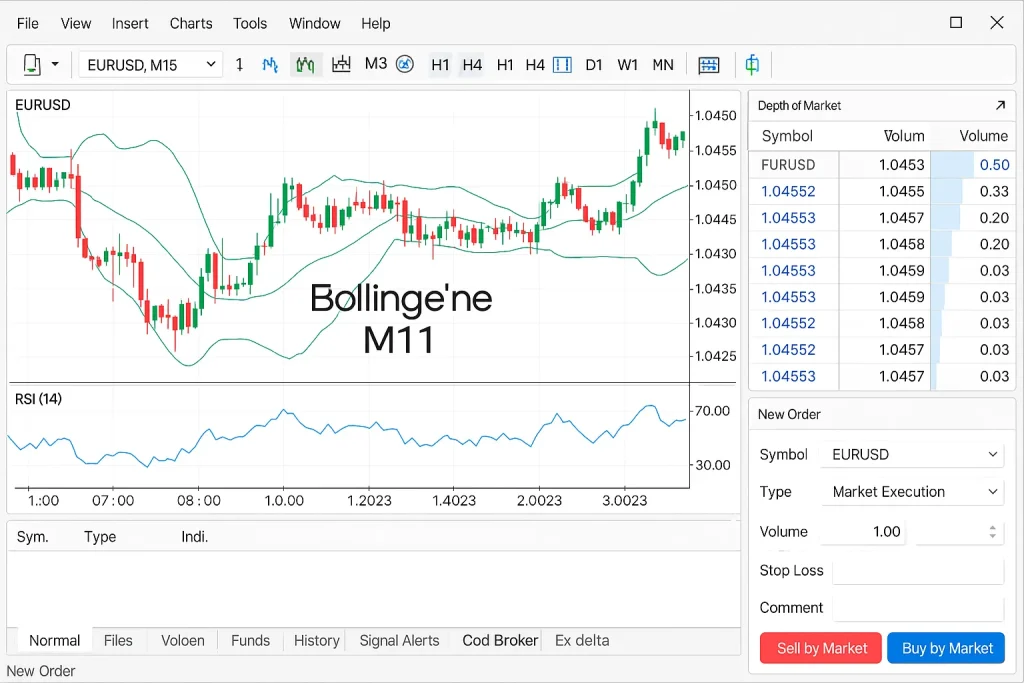Image resolution: width=1024 pixels, height=683 pixels.
Task: Open the Charts menu
Action: [x=191, y=24]
